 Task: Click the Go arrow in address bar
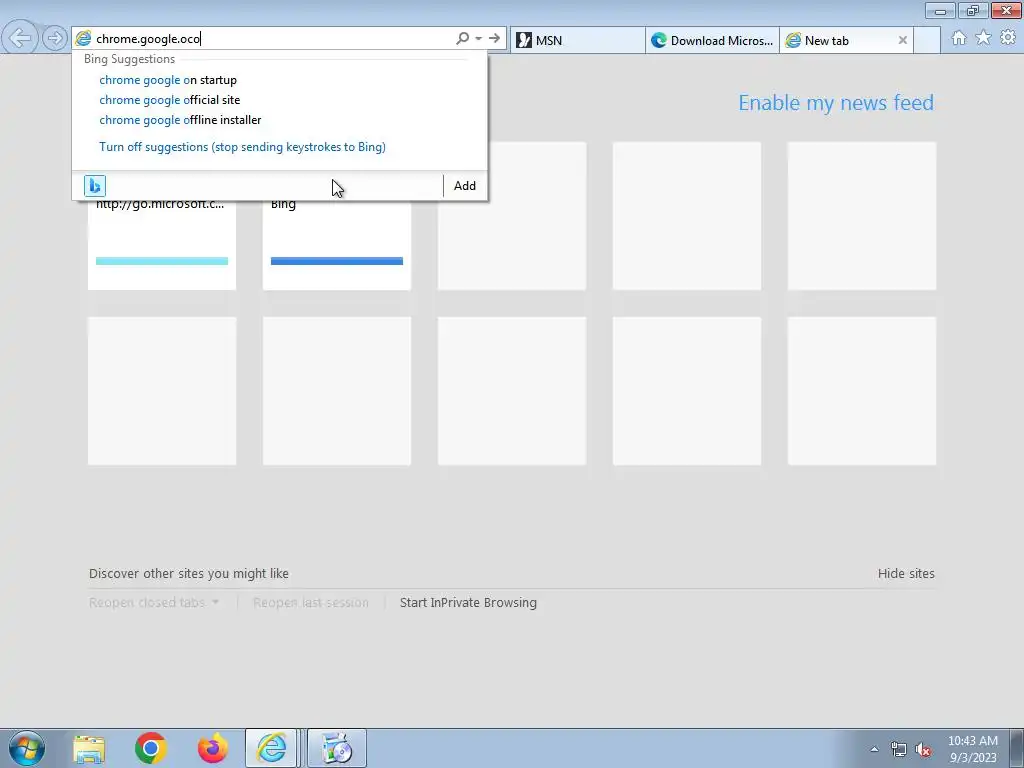pos(494,39)
